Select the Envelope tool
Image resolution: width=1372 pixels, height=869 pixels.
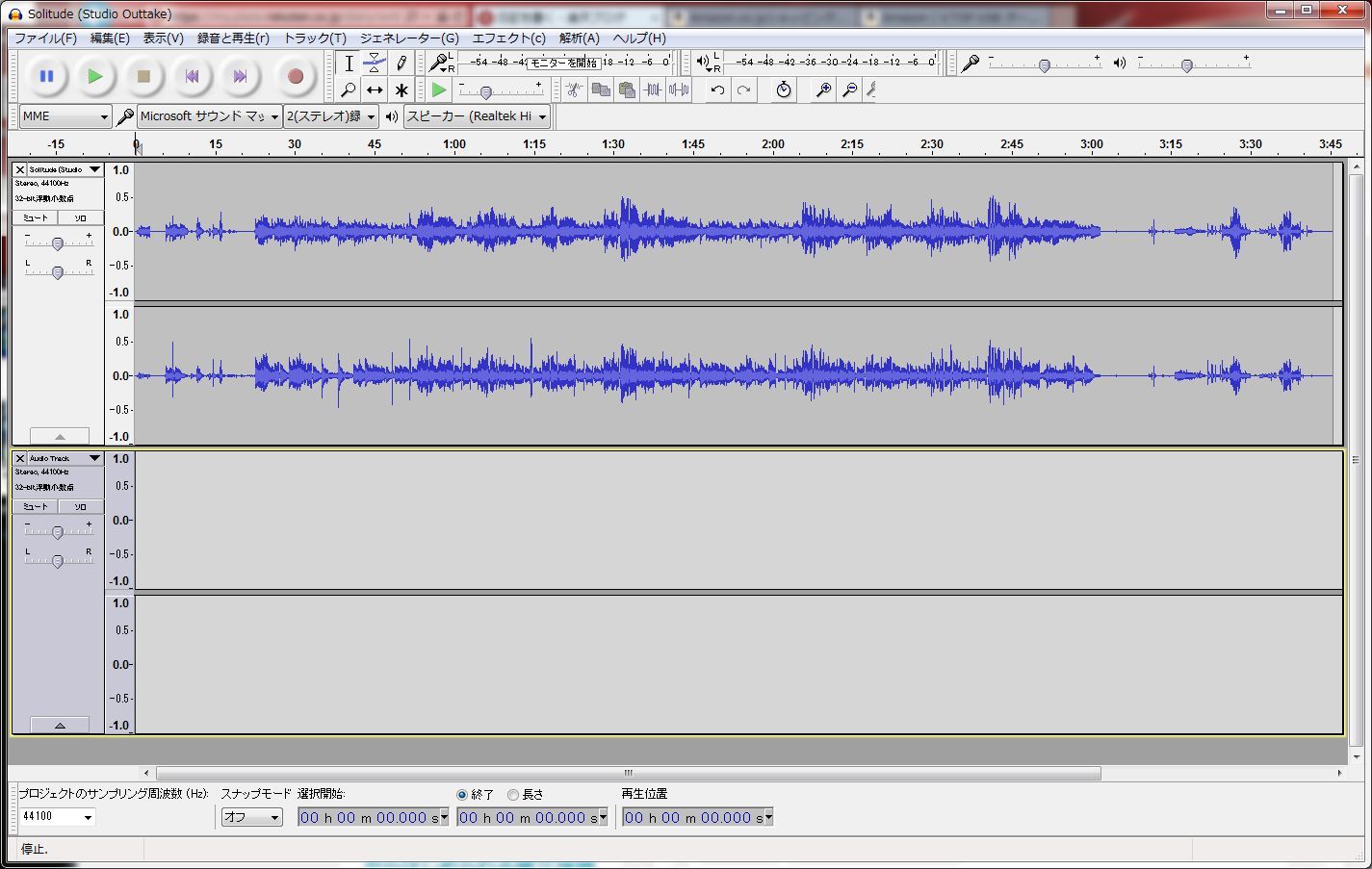375,64
